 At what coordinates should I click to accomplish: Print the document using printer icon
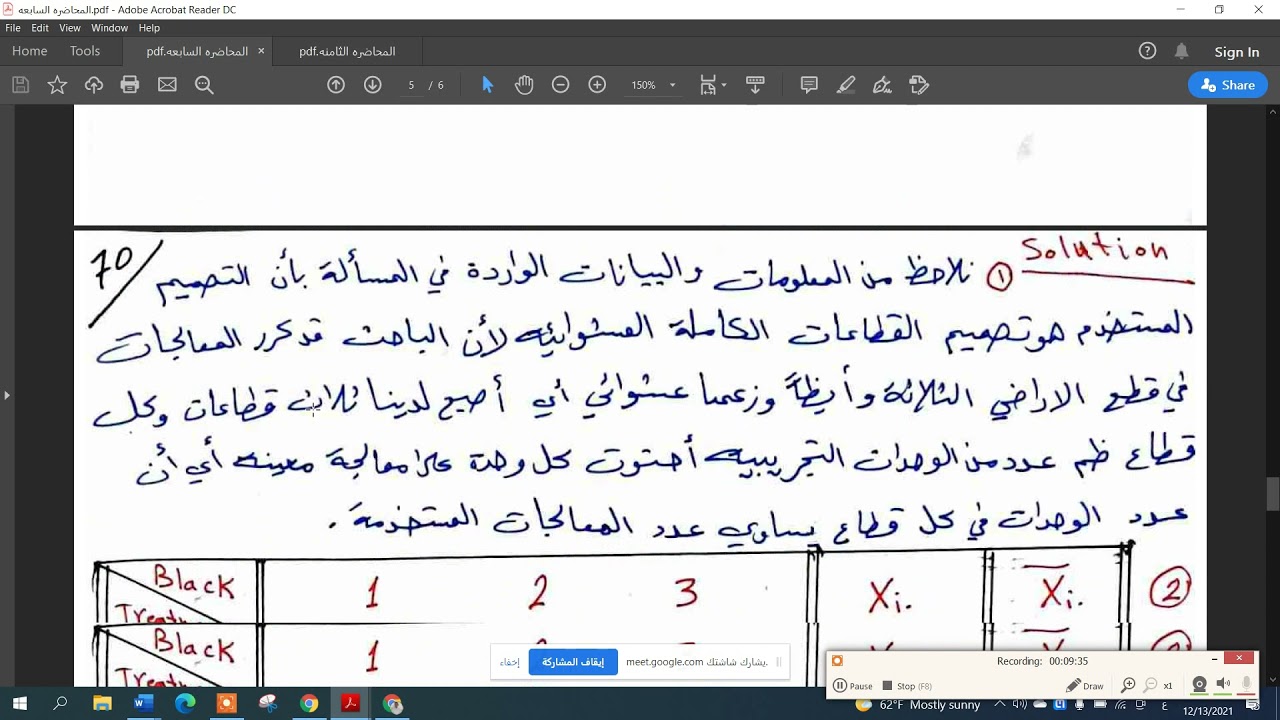[130, 85]
